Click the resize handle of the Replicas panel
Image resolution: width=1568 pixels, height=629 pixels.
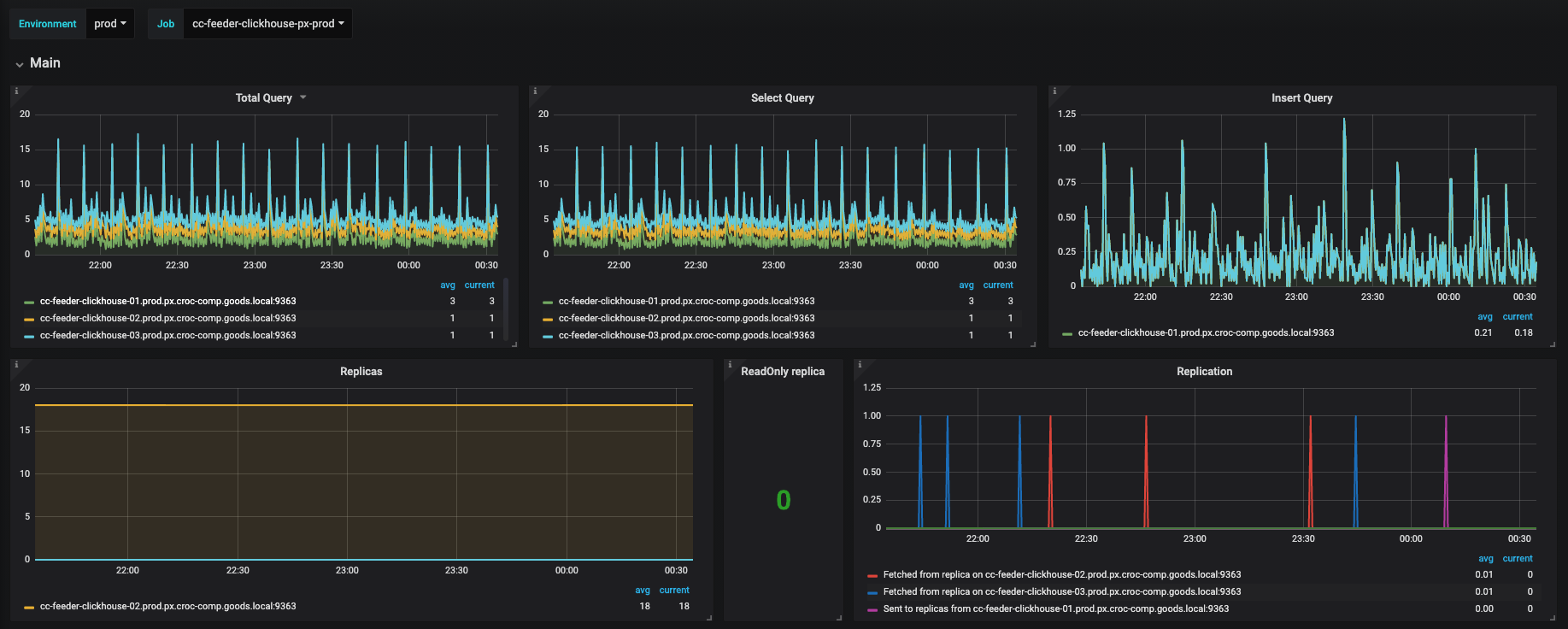pyautogui.click(x=709, y=617)
